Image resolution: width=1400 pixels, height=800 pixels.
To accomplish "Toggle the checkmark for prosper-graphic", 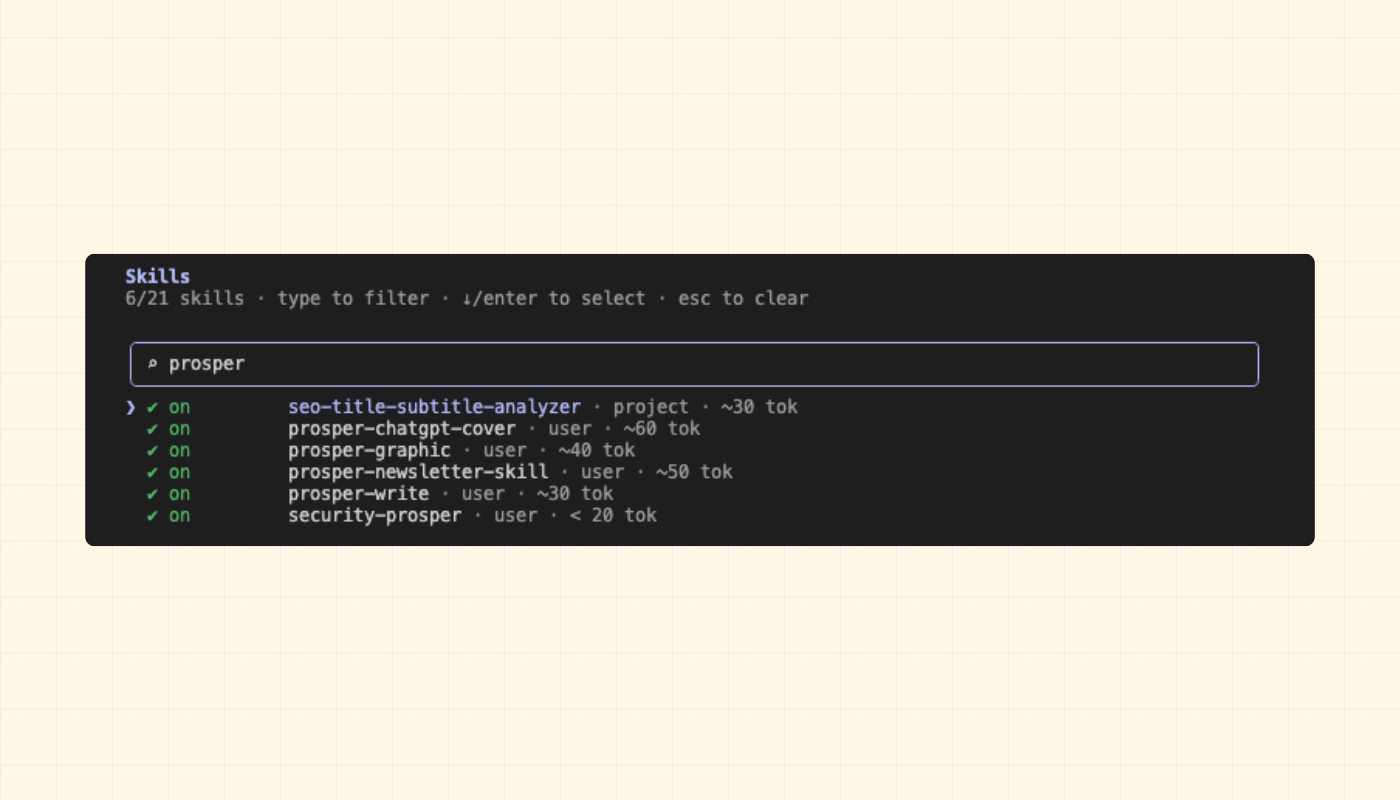I will pyautogui.click(x=152, y=451).
